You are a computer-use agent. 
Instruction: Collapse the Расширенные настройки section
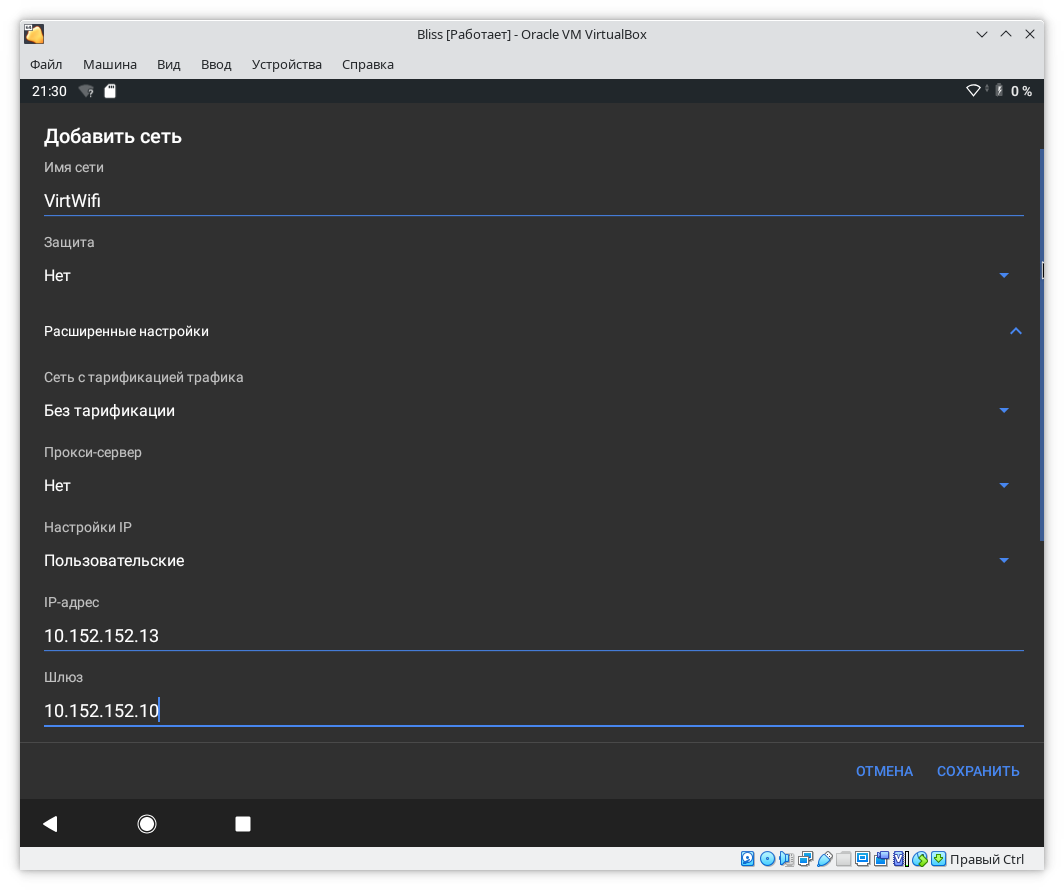pos(1015,331)
